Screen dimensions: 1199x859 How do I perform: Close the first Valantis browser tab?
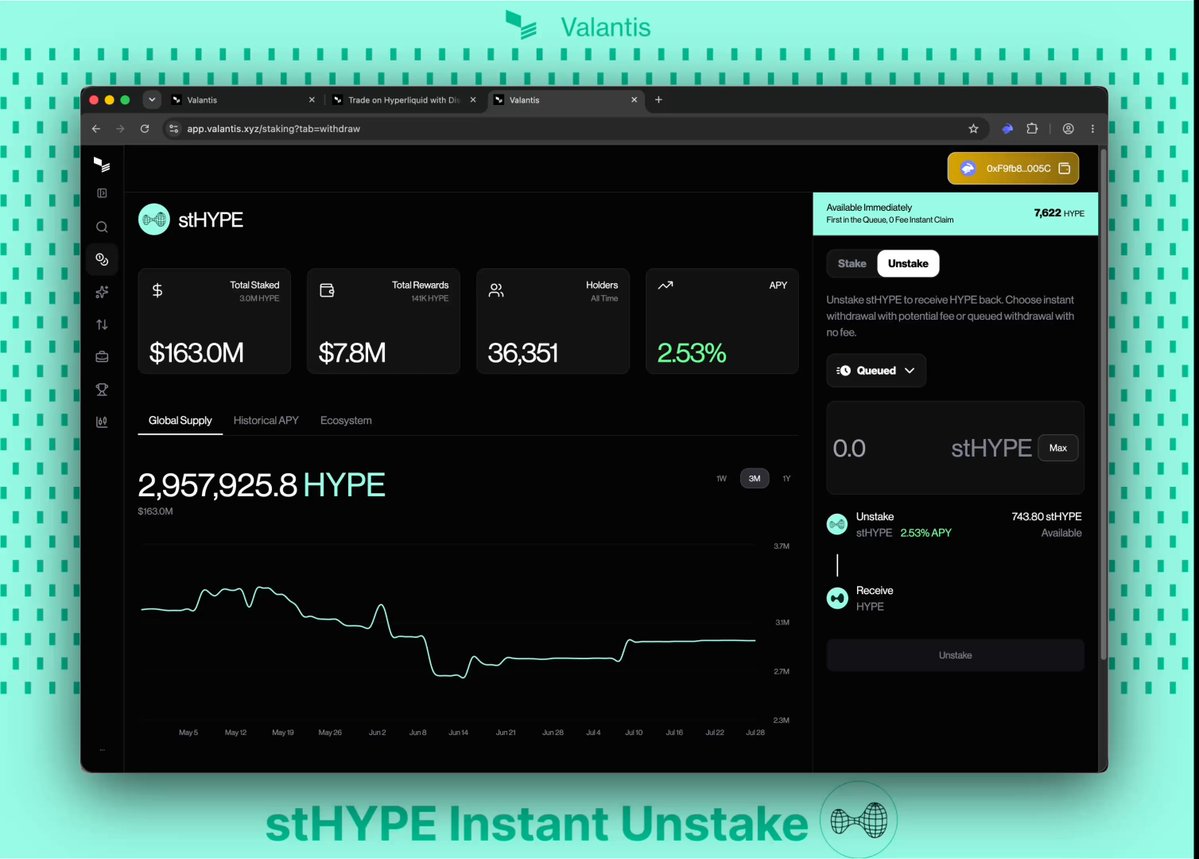(x=311, y=99)
